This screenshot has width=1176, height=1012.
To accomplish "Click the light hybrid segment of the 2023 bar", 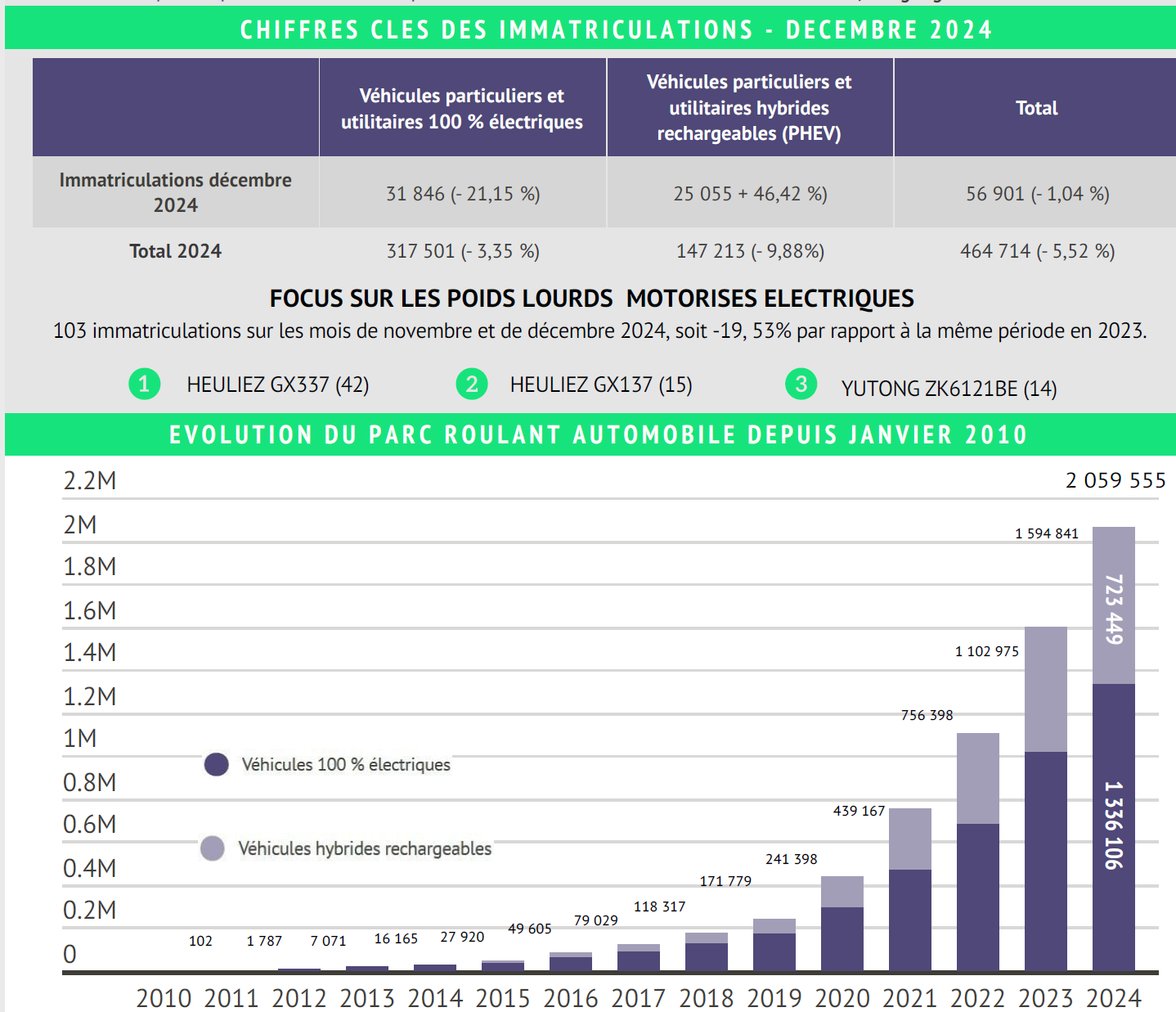I will [1046, 689].
